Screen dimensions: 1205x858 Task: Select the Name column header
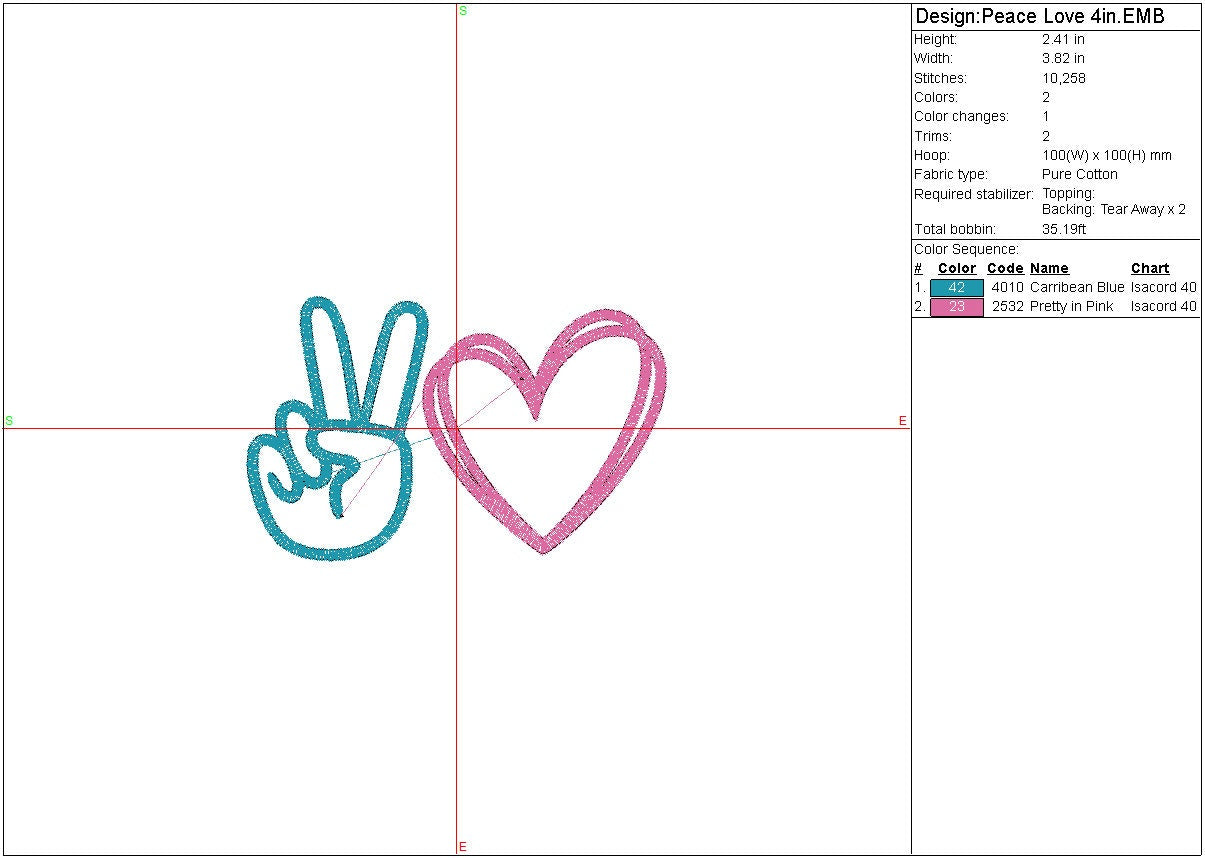click(1049, 268)
